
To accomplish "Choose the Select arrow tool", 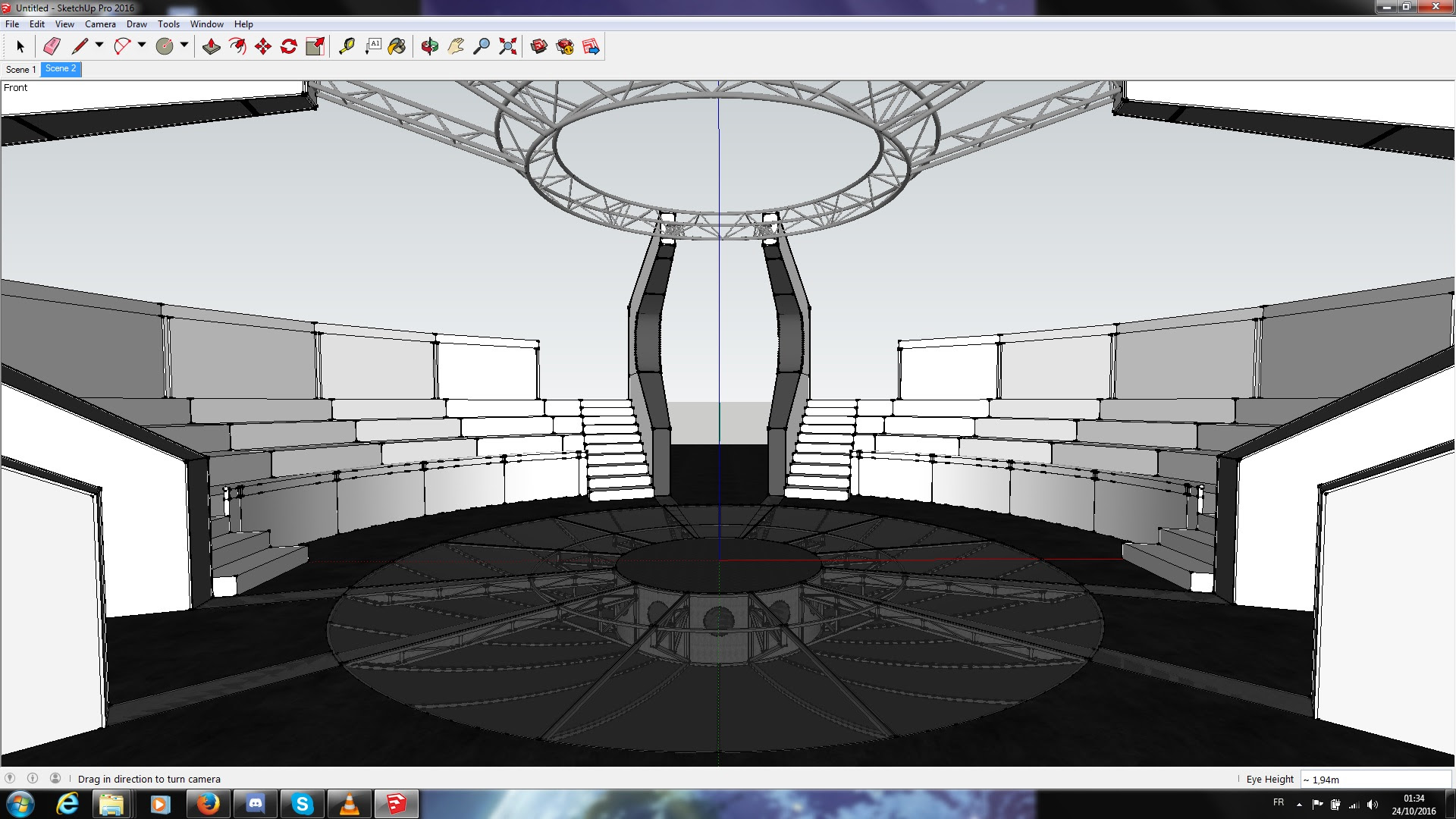I will [x=20, y=45].
